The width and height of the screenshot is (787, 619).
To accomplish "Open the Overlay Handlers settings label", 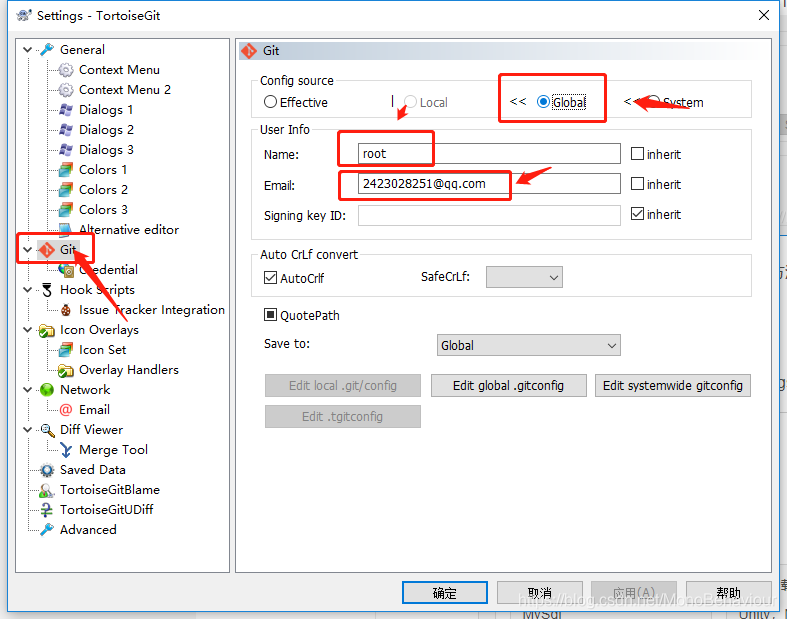I will tap(129, 370).
